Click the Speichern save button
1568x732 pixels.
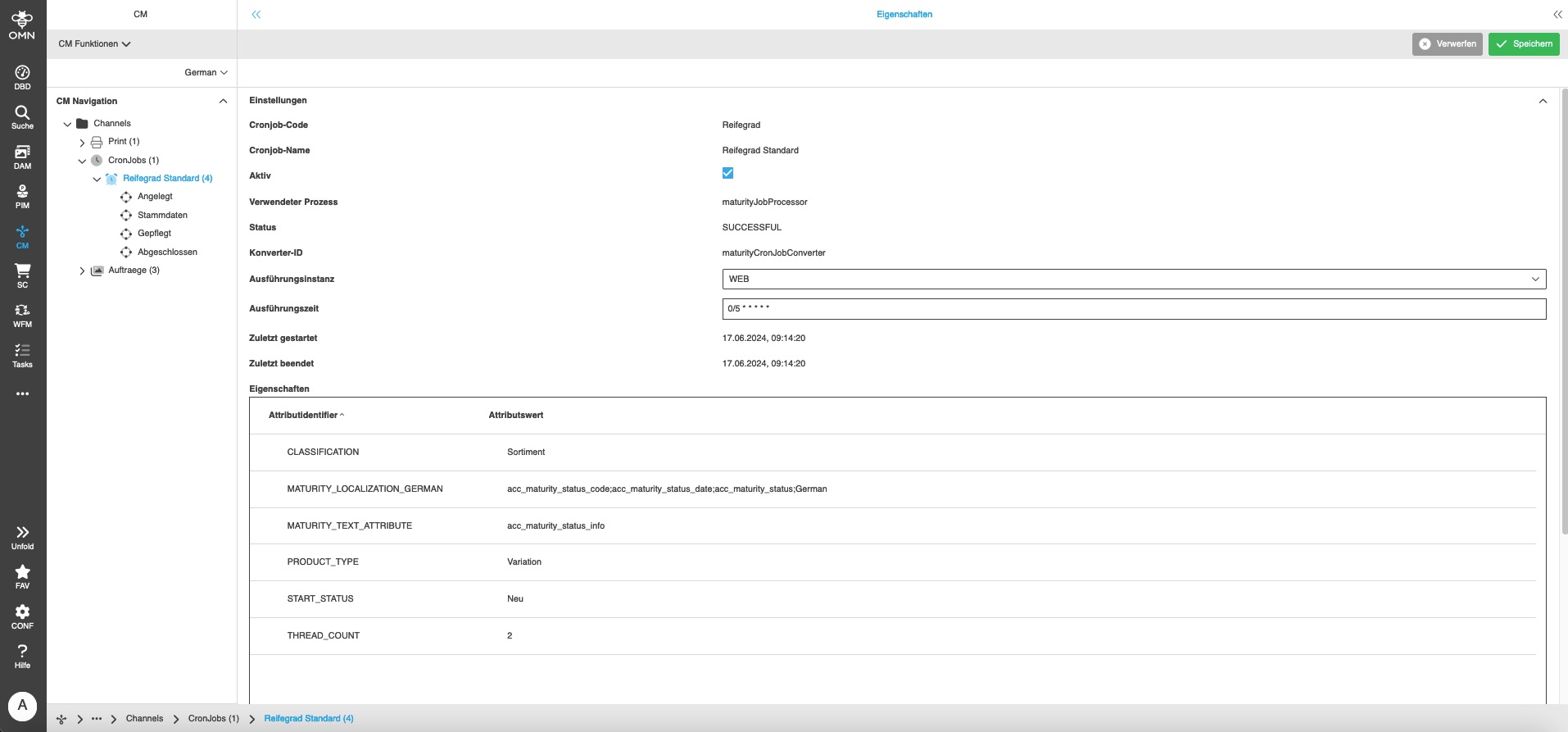(x=1523, y=44)
